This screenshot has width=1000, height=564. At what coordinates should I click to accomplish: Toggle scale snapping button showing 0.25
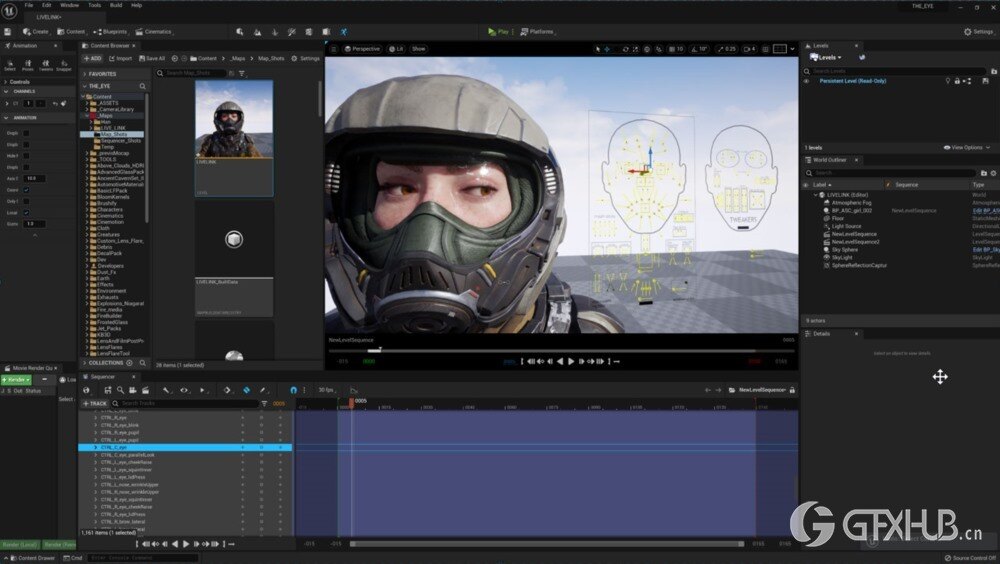point(726,48)
